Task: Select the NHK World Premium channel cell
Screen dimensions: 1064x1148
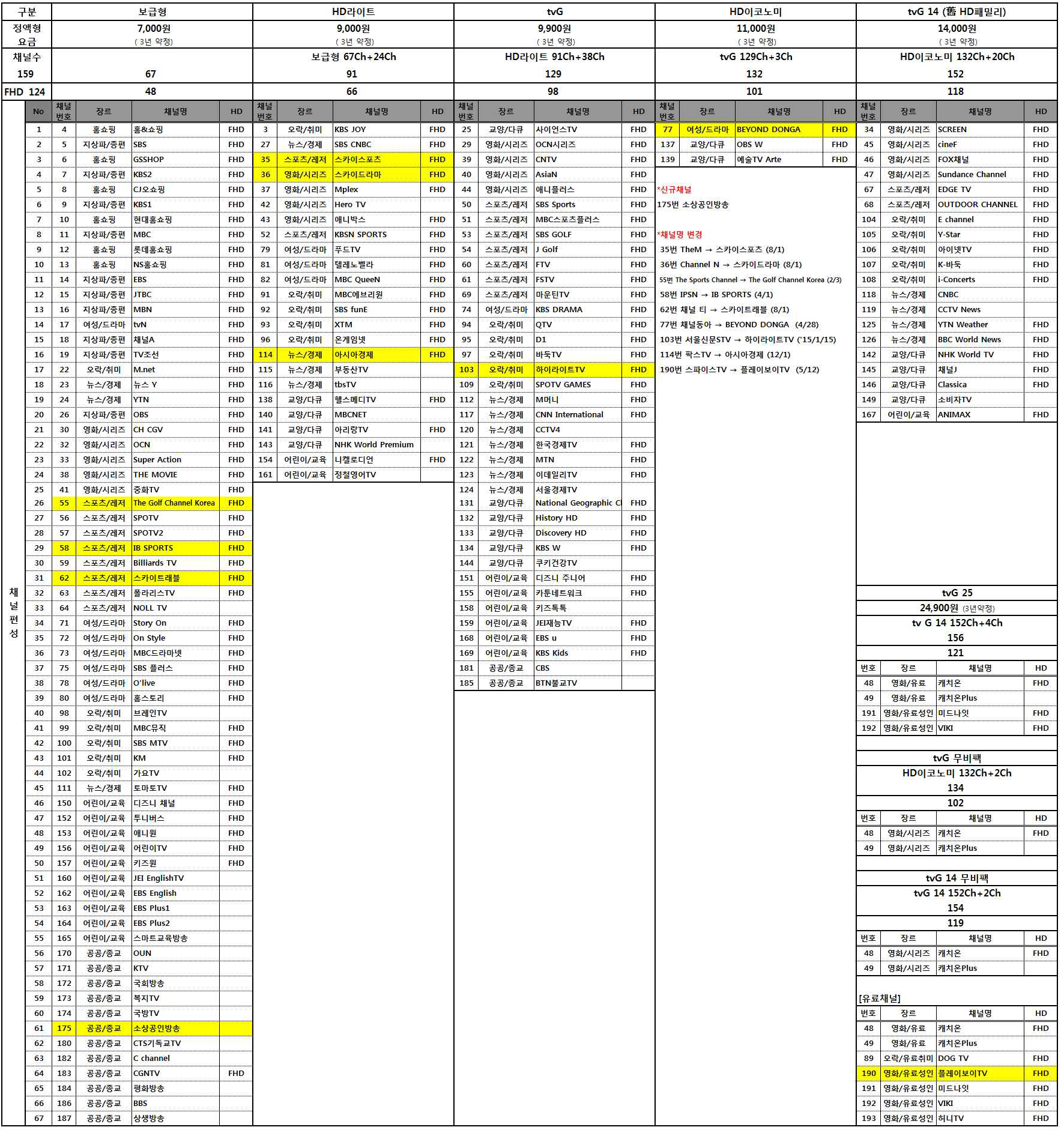Action: [375, 444]
